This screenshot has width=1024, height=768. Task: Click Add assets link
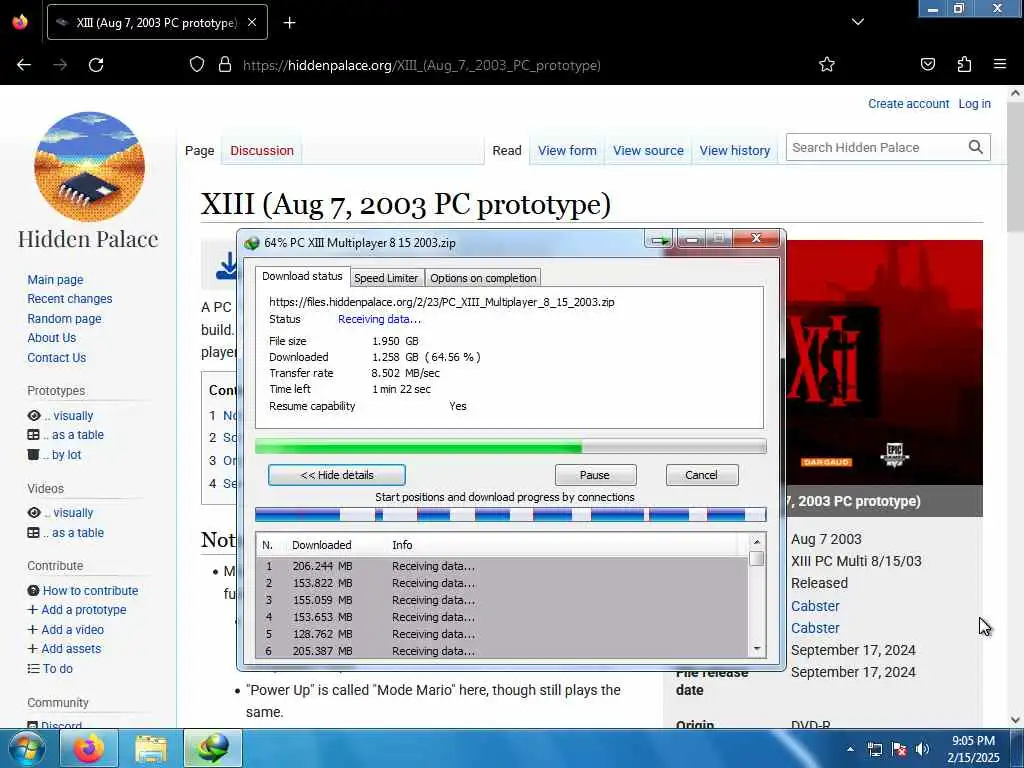pos(71,648)
